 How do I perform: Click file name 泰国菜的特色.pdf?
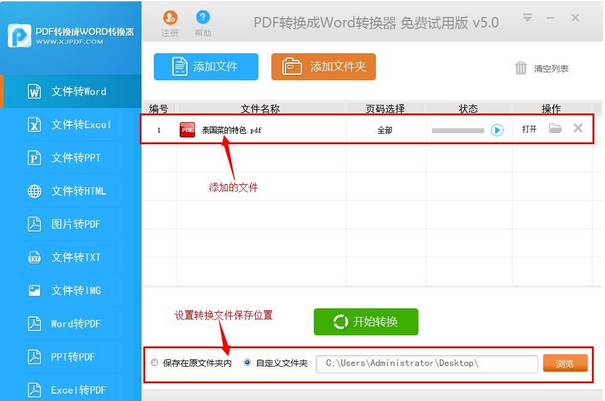232,130
